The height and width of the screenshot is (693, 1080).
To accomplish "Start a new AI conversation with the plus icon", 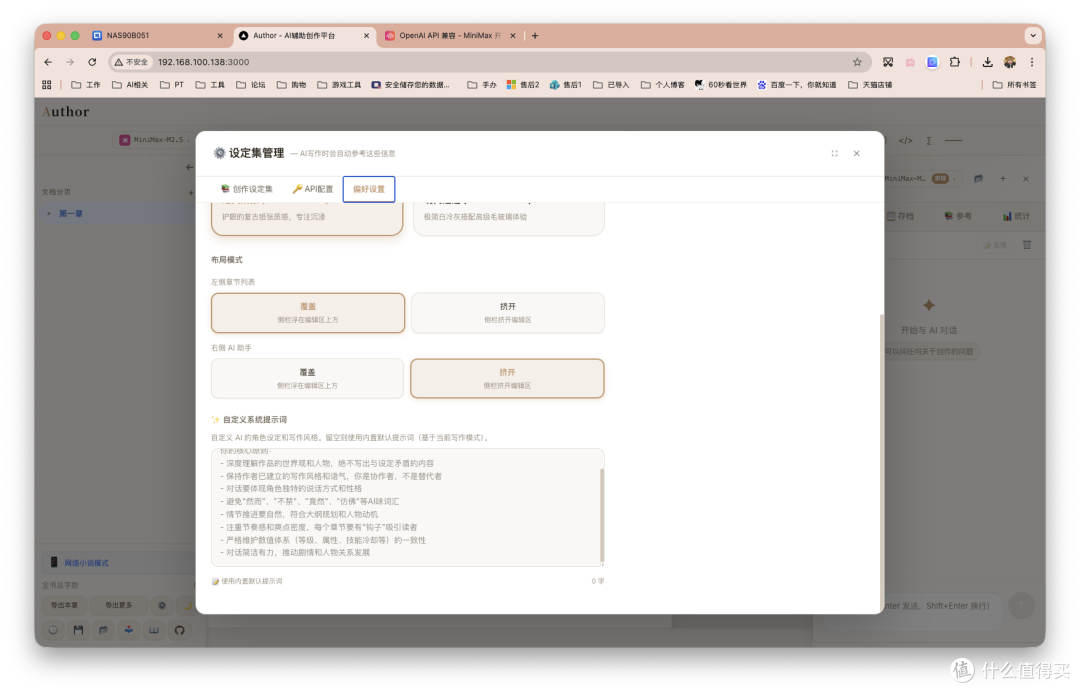I will pos(1003,179).
